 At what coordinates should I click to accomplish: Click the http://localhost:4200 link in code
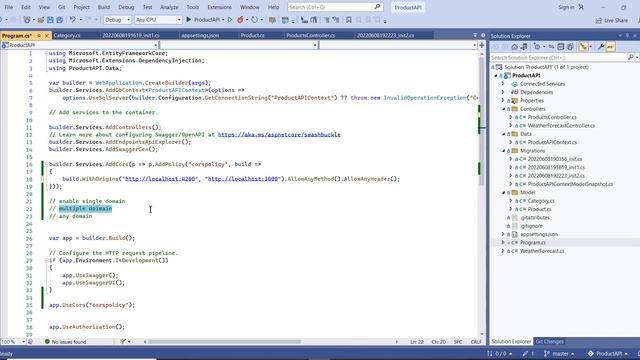tap(160, 179)
